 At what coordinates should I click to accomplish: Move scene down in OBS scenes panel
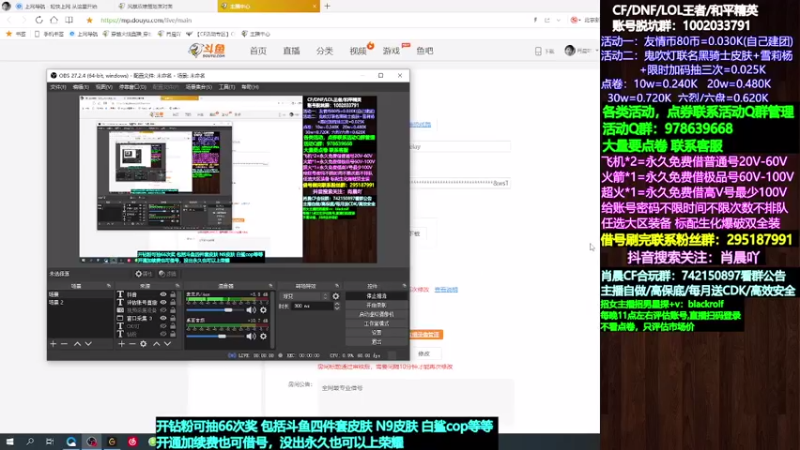[x=88, y=344]
